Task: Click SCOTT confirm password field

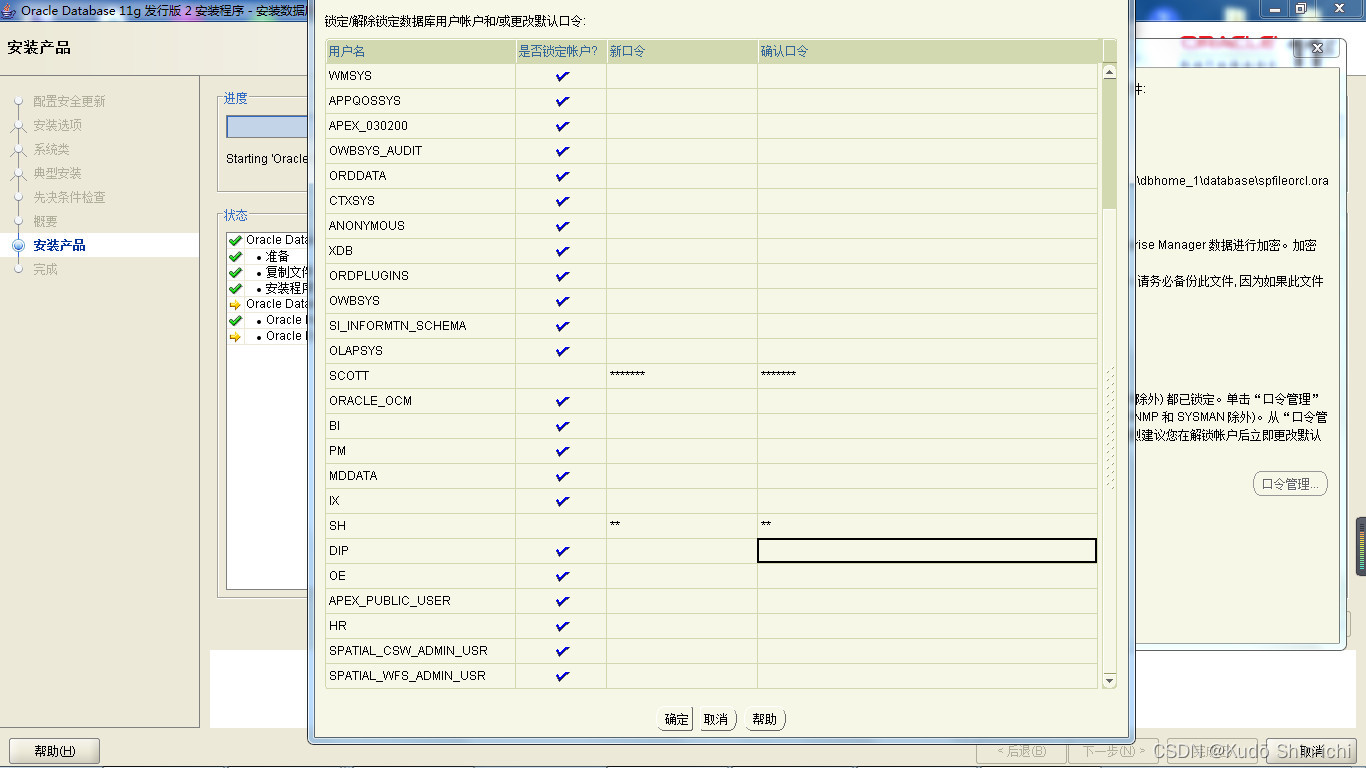Action: (927, 376)
